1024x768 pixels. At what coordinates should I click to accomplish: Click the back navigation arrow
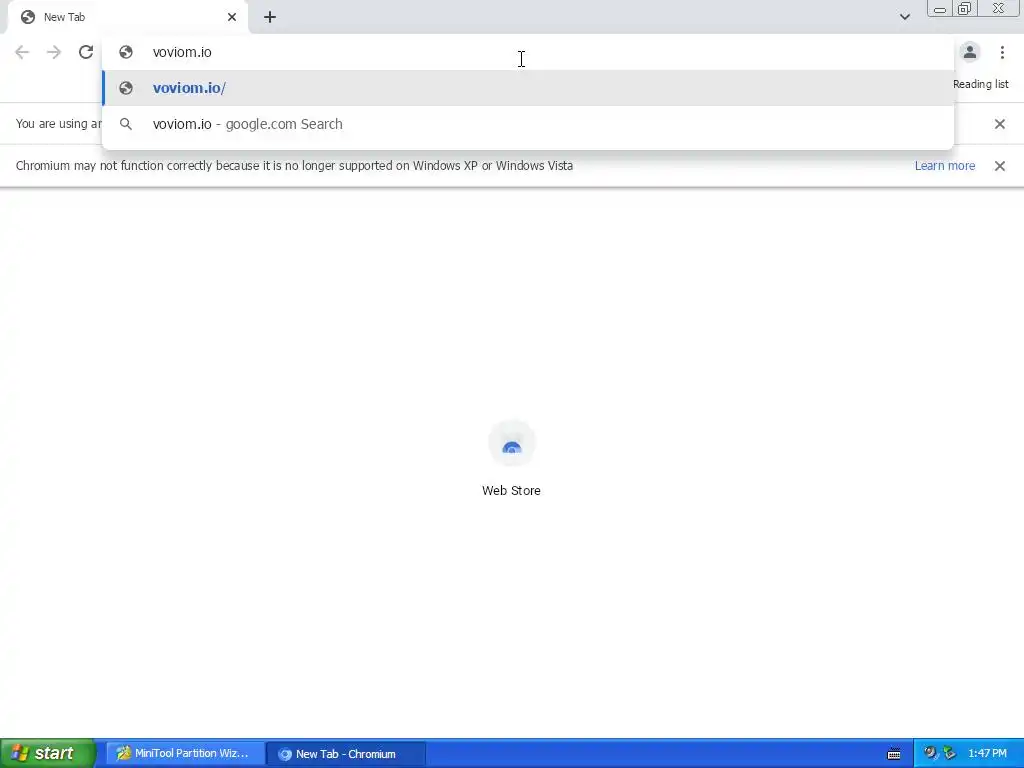(22, 52)
